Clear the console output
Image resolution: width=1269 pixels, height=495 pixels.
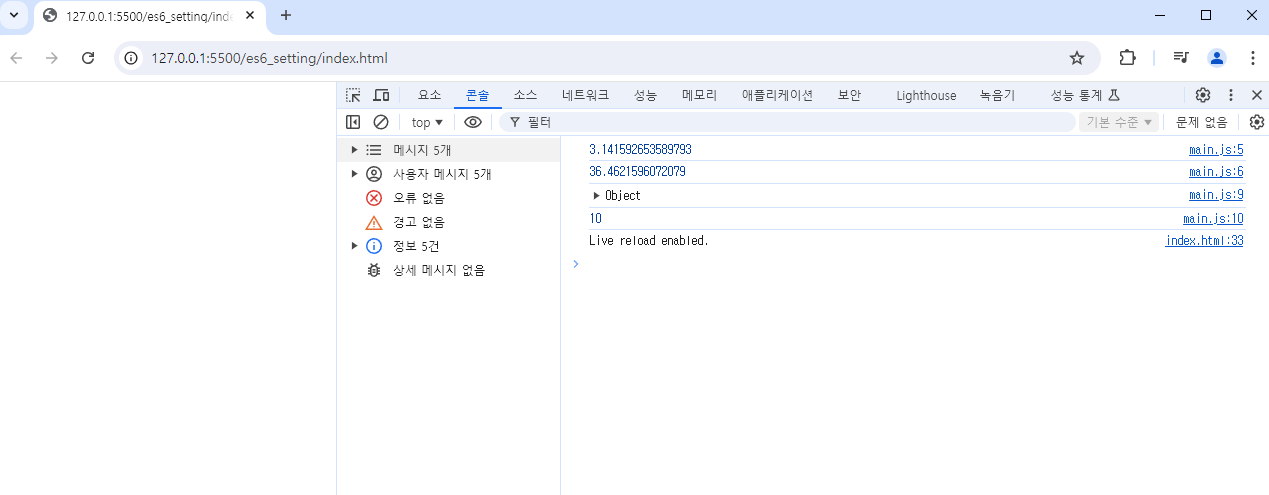tap(381, 122)
